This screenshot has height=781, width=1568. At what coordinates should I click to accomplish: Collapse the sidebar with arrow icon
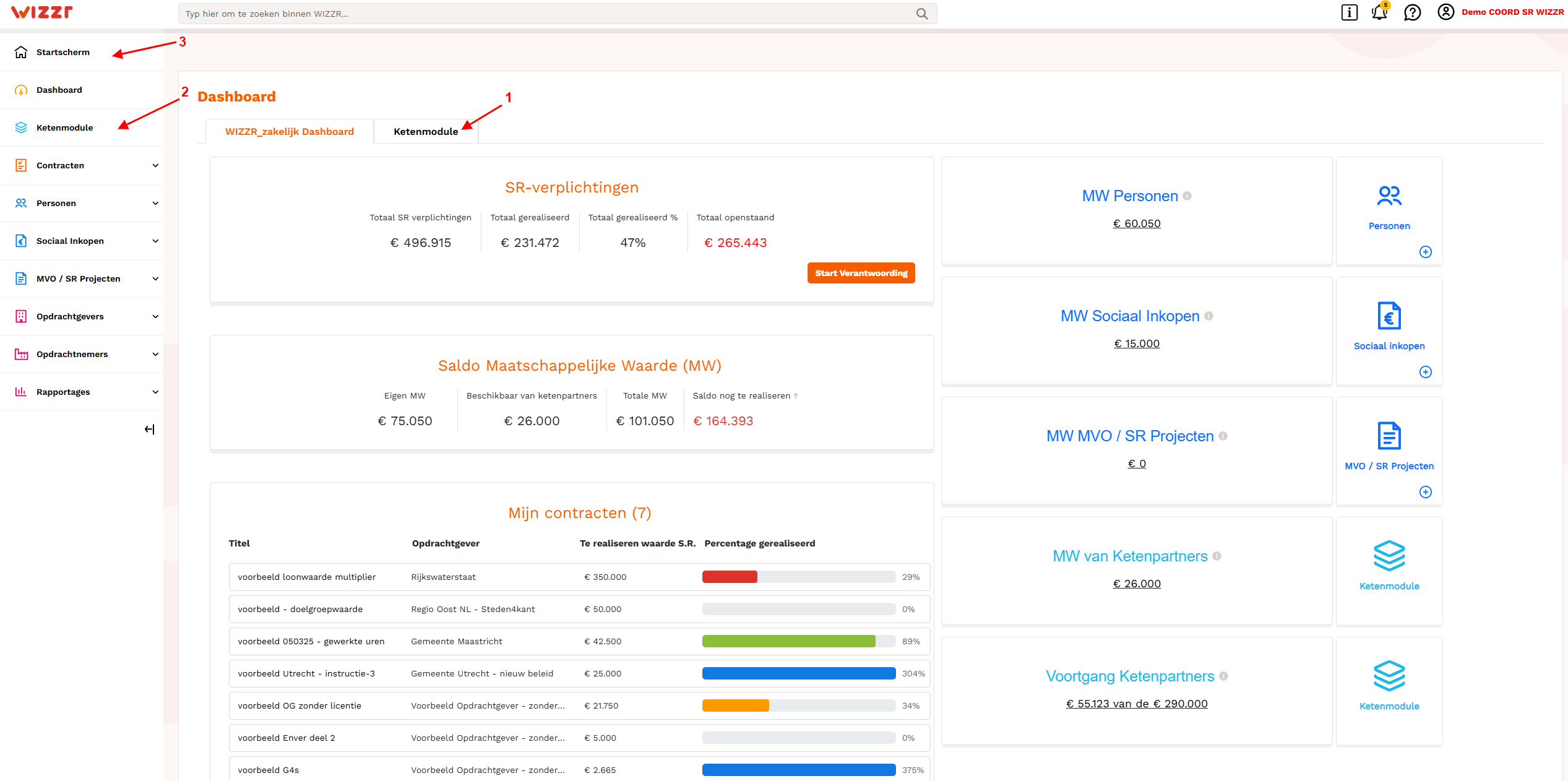(149, 429)
